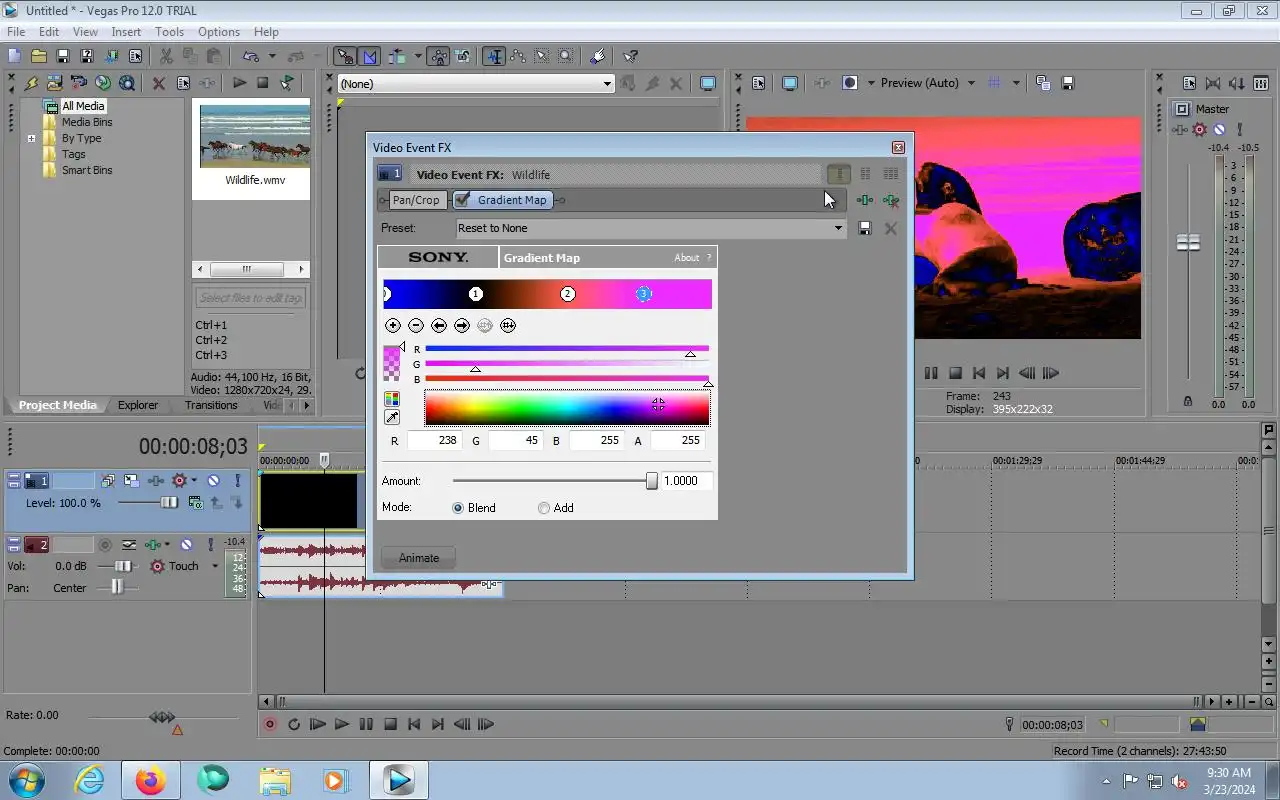
Task: Switch to the Transitions tab
Action: tap(211, 405)
